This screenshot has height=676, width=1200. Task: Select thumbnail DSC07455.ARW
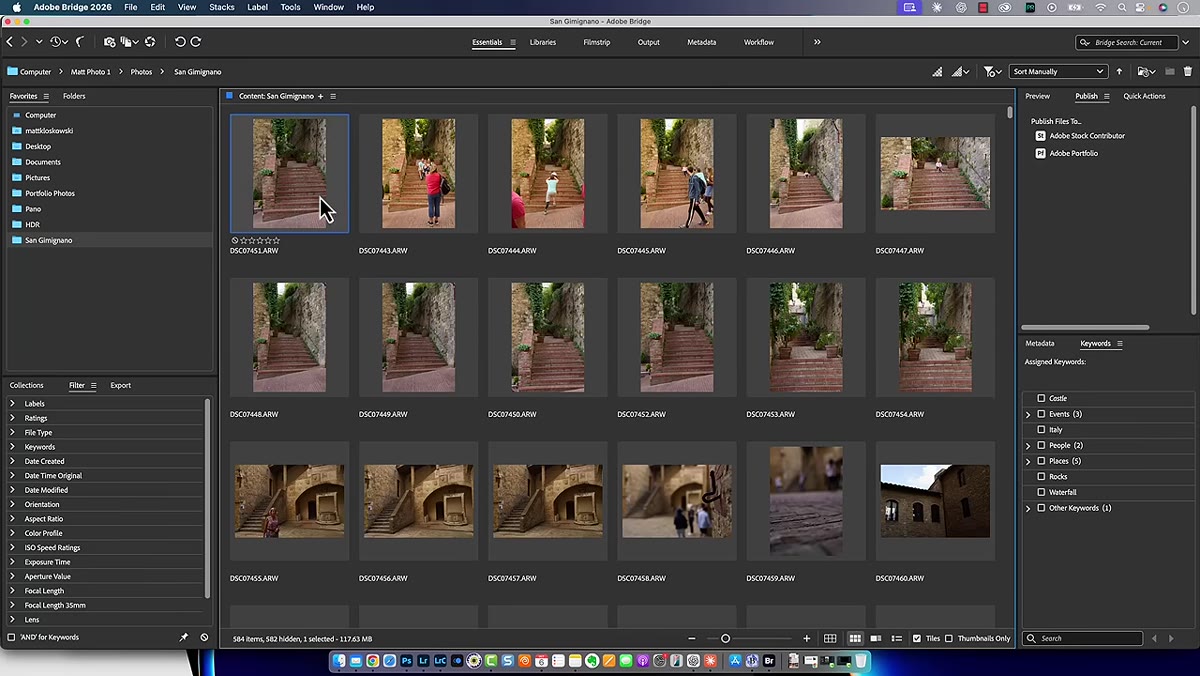pos(289,501)
